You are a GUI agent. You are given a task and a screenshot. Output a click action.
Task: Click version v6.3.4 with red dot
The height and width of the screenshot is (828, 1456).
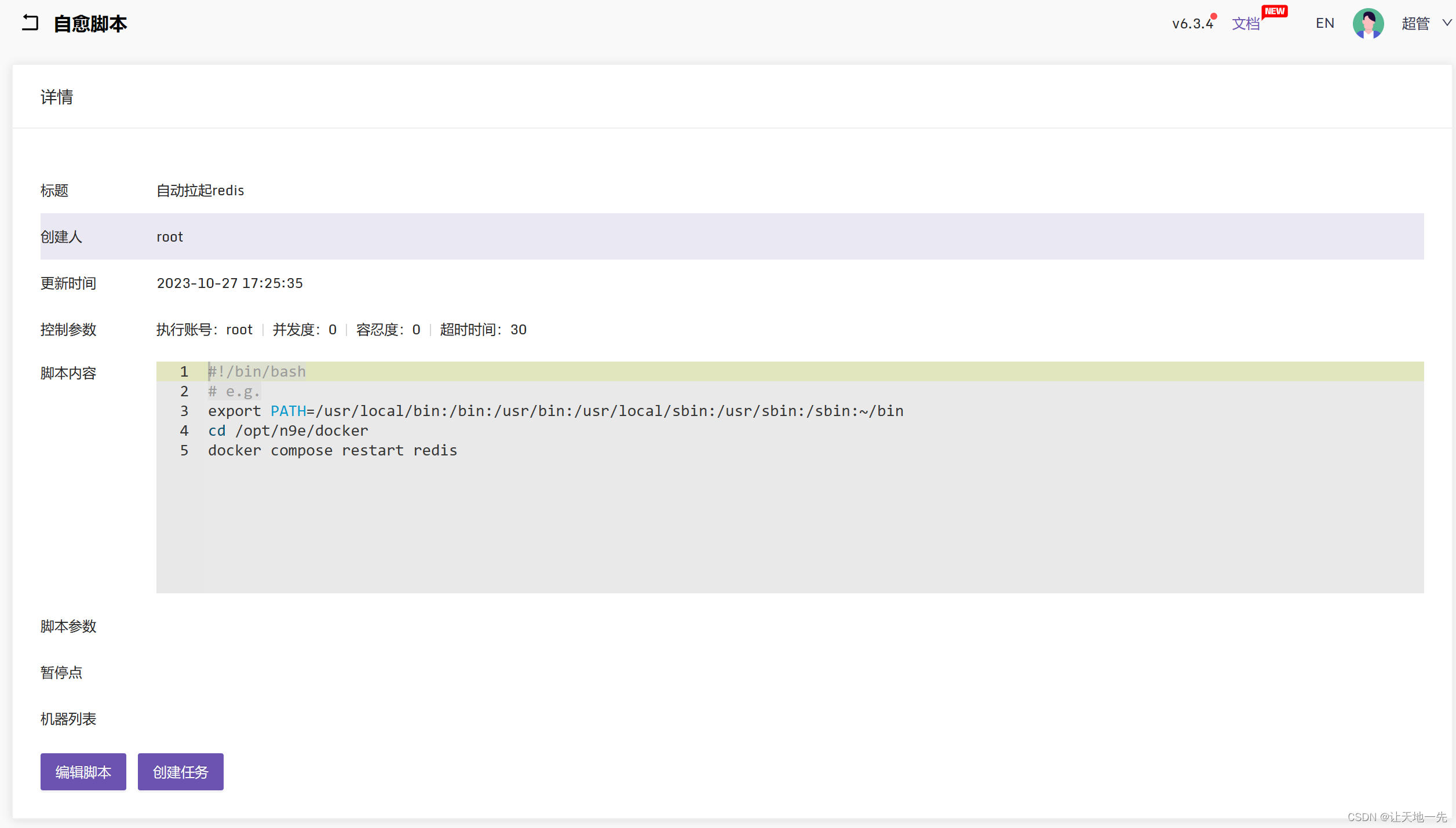(x=1192, y=24)
